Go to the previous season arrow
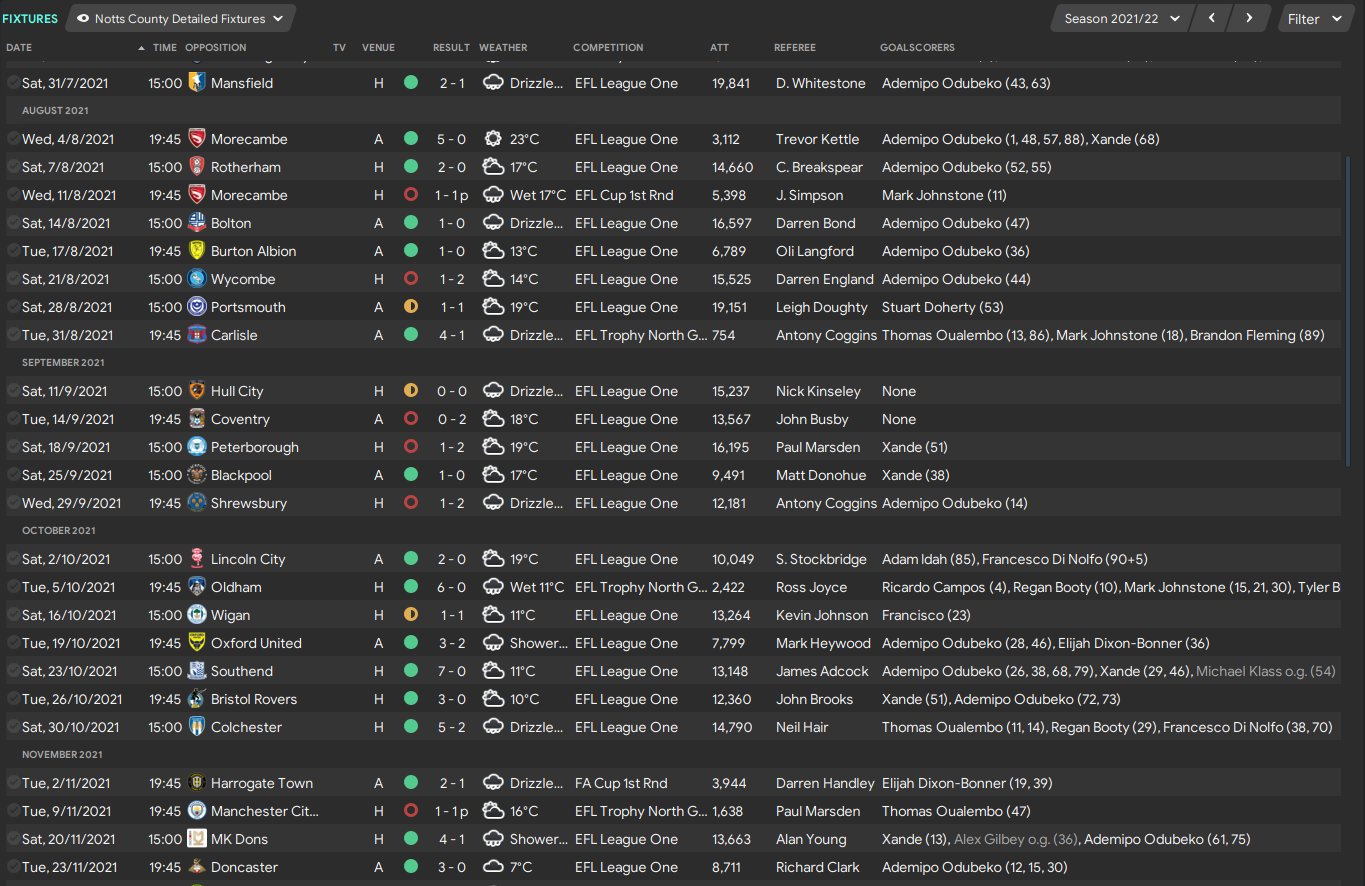Image resolution: width=1365 pixels, height=886 pixels. click(1212, 18)
